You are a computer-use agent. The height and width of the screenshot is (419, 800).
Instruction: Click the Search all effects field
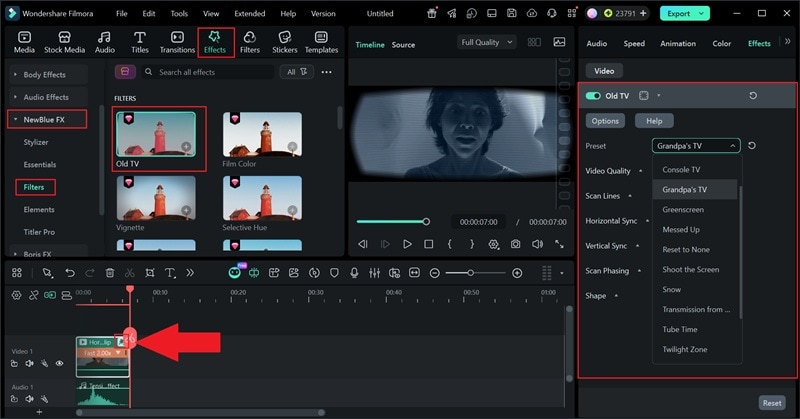point(208,72)
